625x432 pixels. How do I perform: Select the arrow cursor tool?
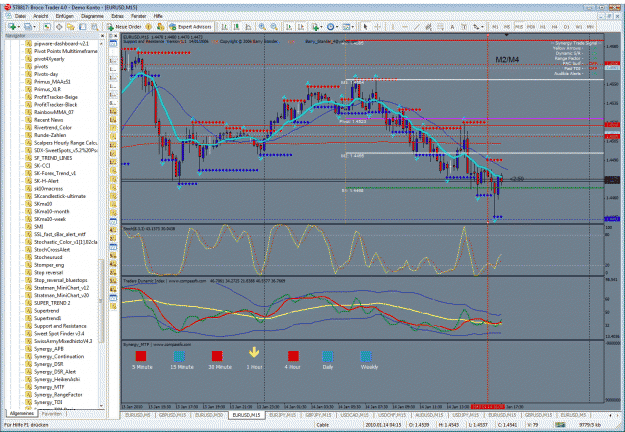[365, 27]
